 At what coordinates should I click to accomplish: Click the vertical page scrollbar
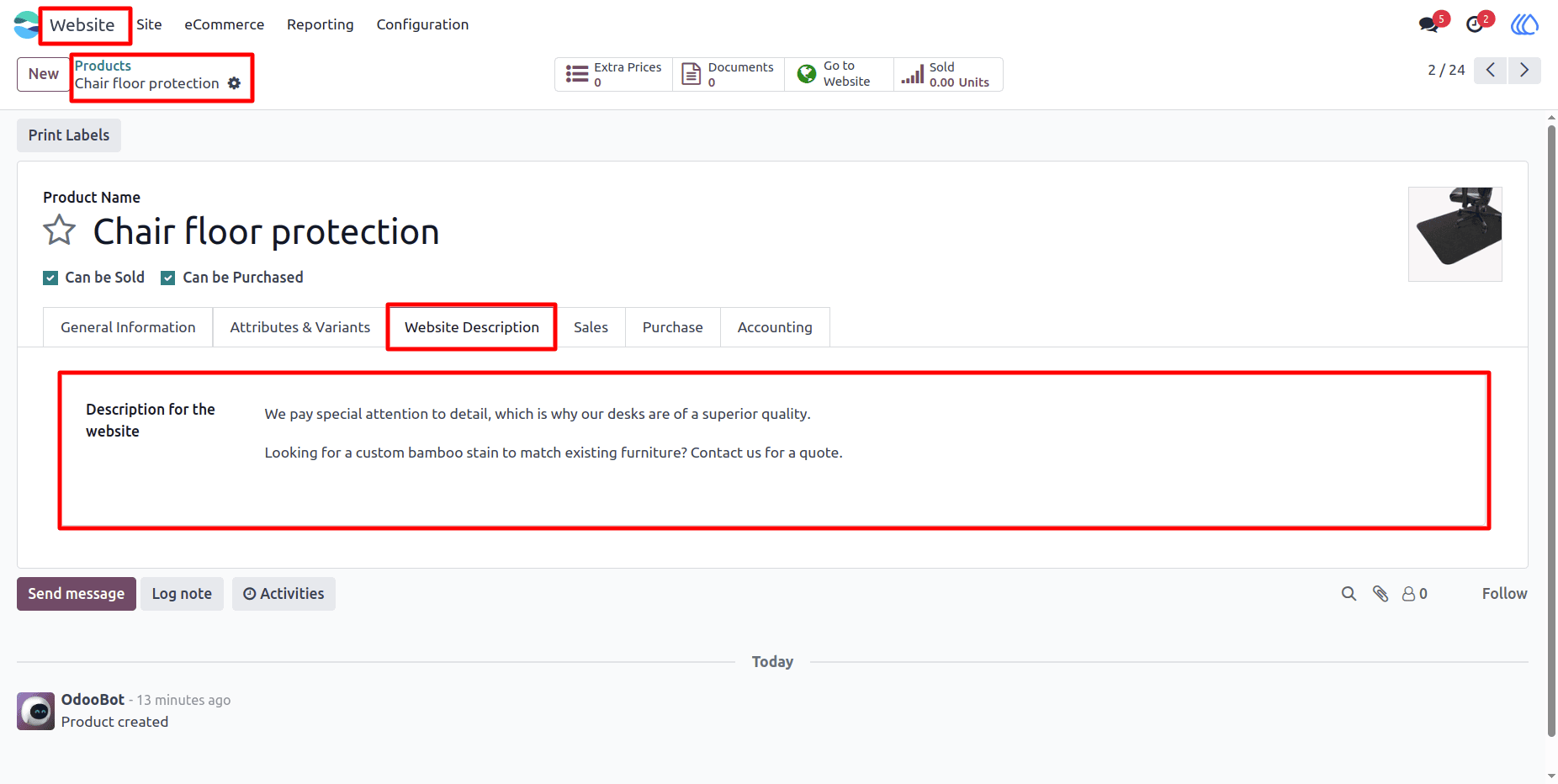[x=1551, y=431]
